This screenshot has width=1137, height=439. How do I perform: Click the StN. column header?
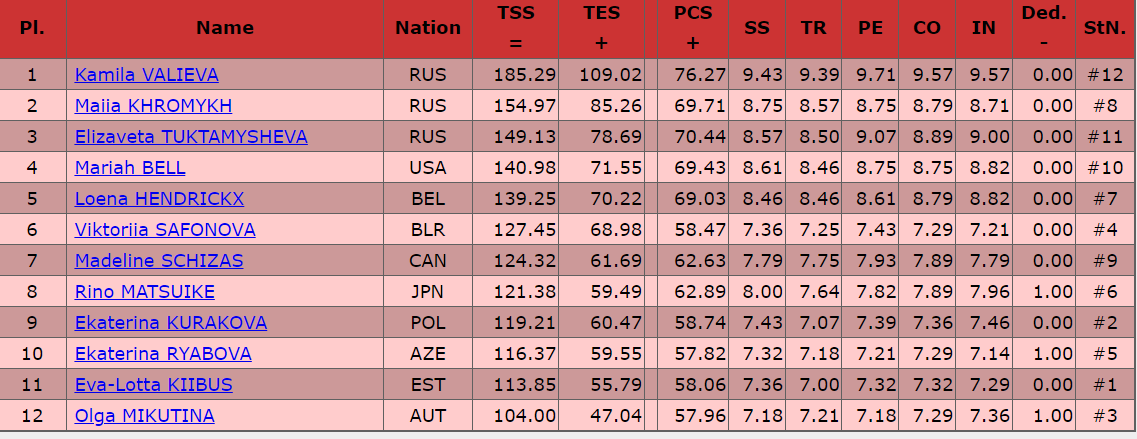[1105, 28]
